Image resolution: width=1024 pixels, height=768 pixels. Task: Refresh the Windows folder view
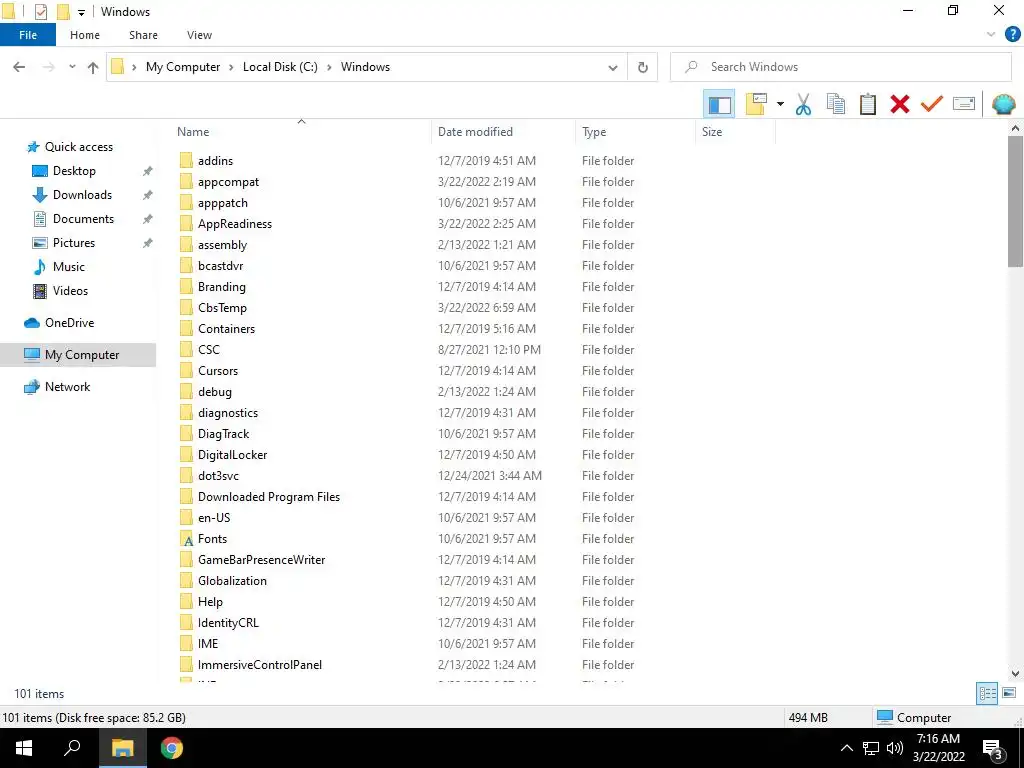(x=643, y=67)
